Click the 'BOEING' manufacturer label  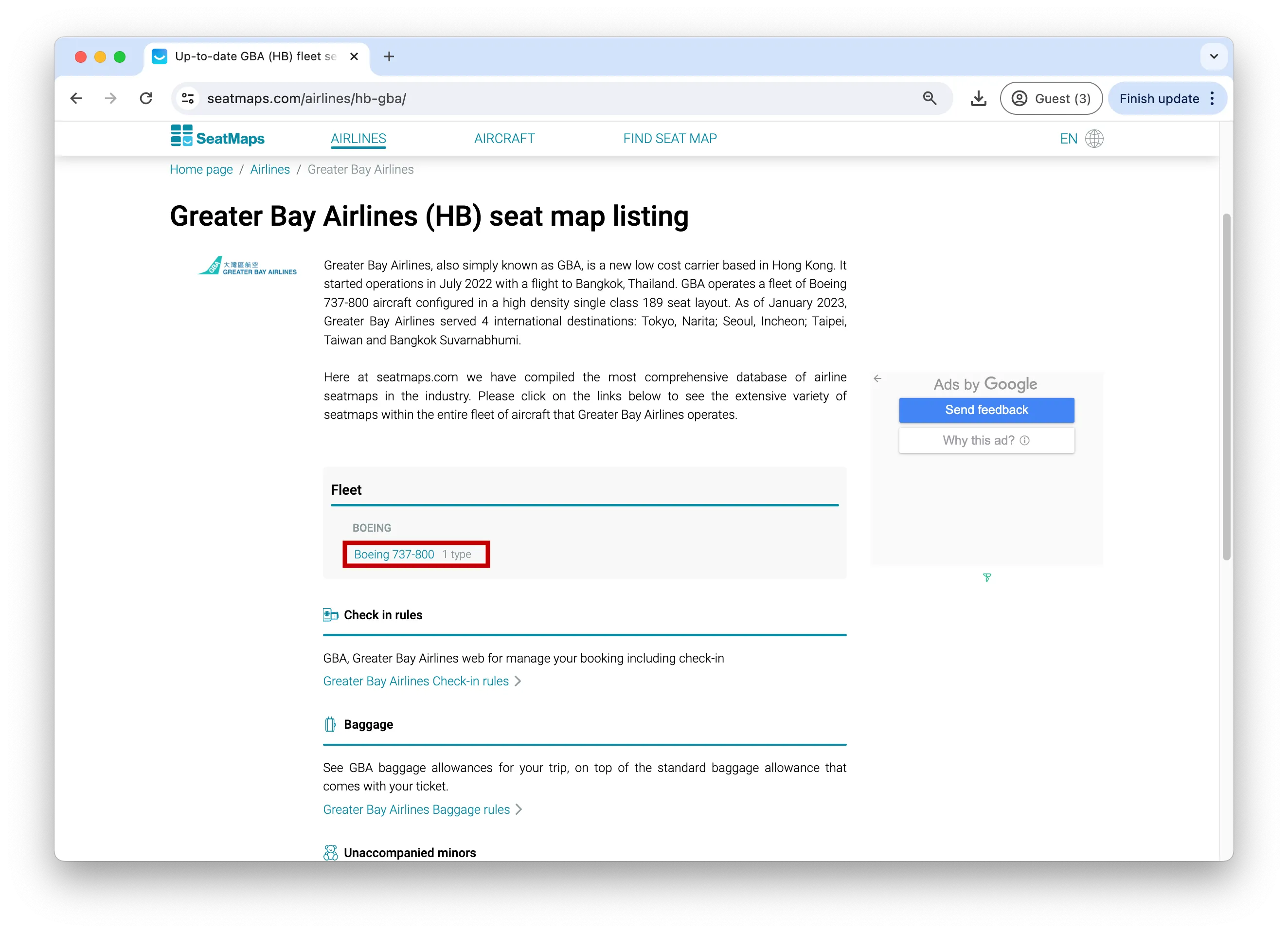(x=372, y=527)
